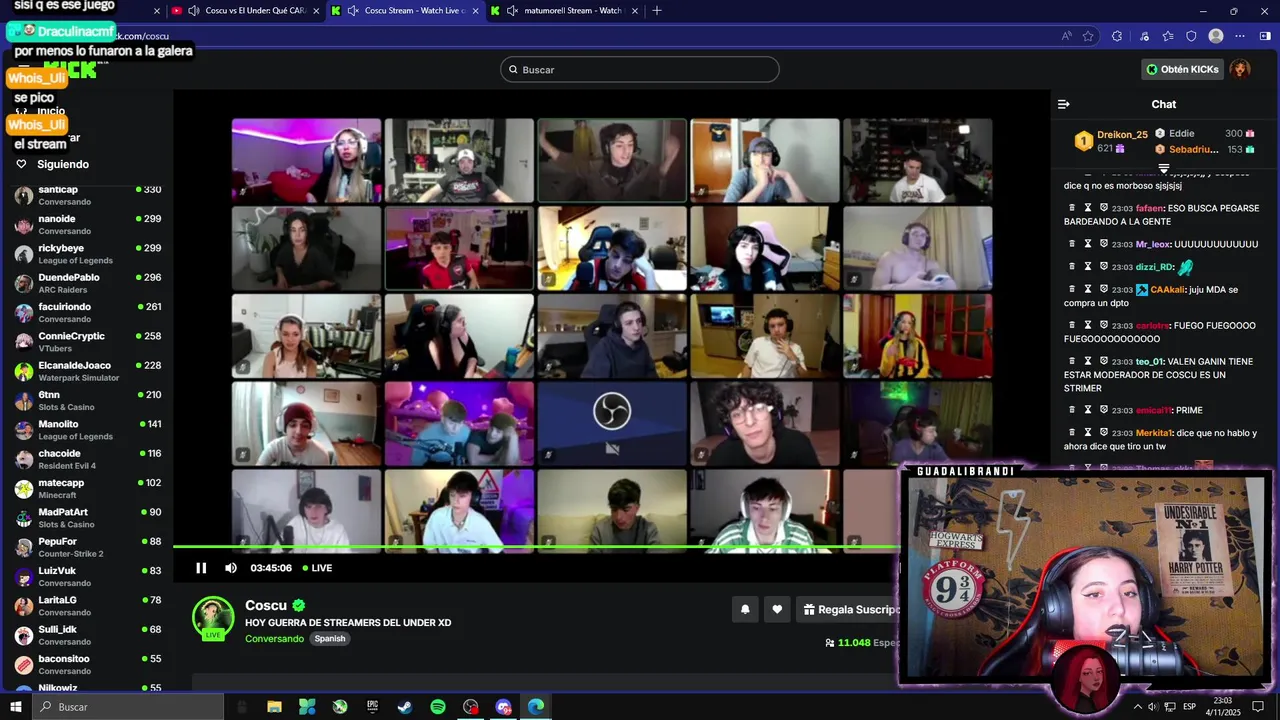Click Coscu's live profile avatar

point(213,618)
